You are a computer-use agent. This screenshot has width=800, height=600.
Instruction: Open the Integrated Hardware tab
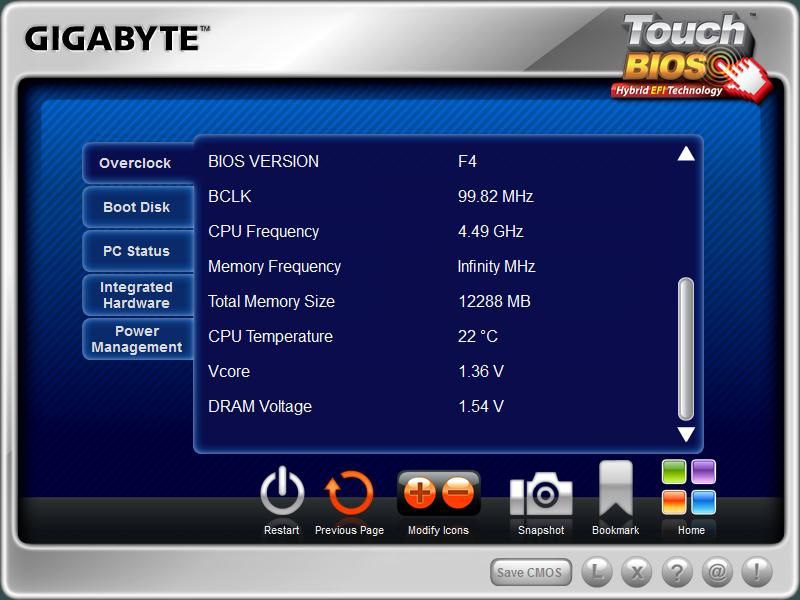click(138, 295)
